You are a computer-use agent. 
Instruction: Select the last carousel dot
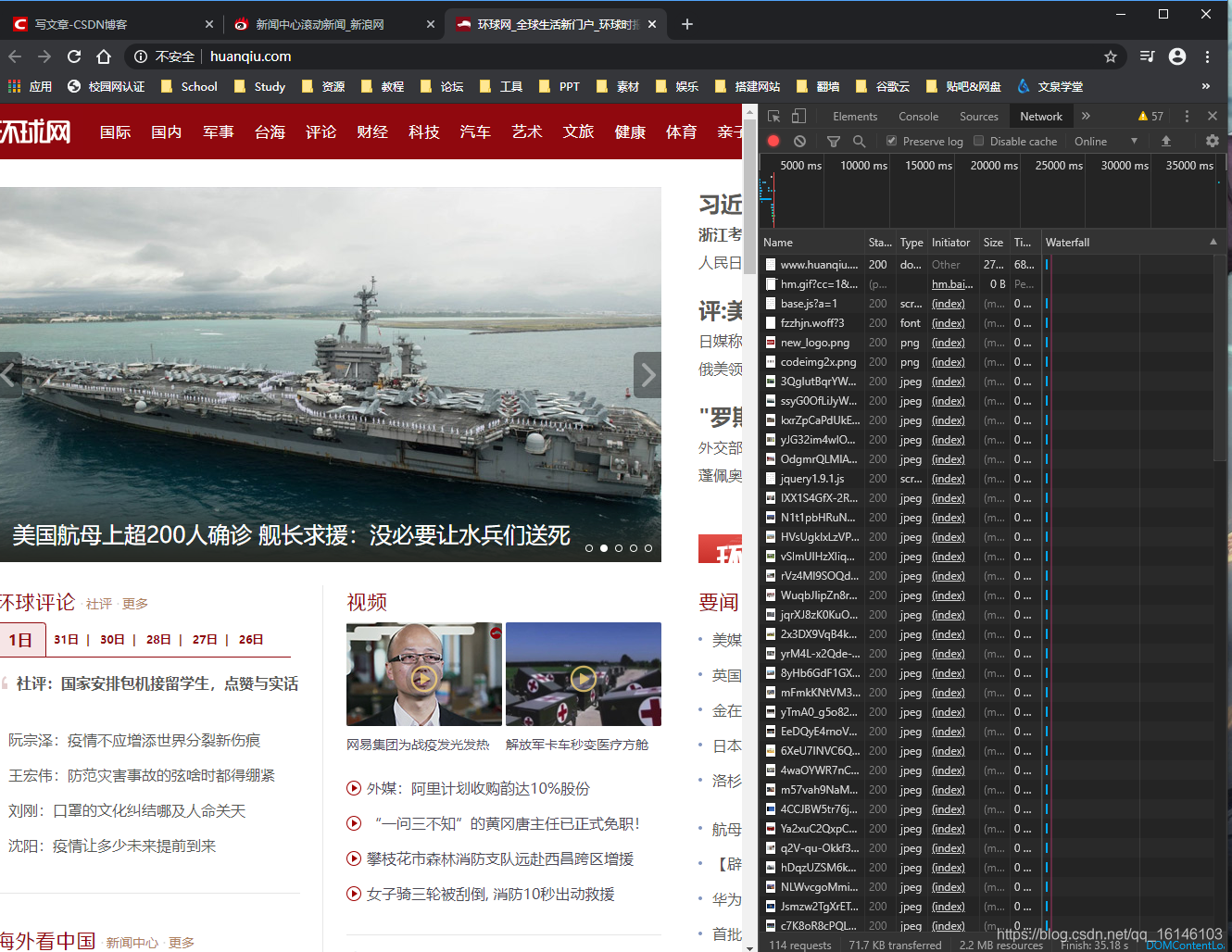pos(648,548)
